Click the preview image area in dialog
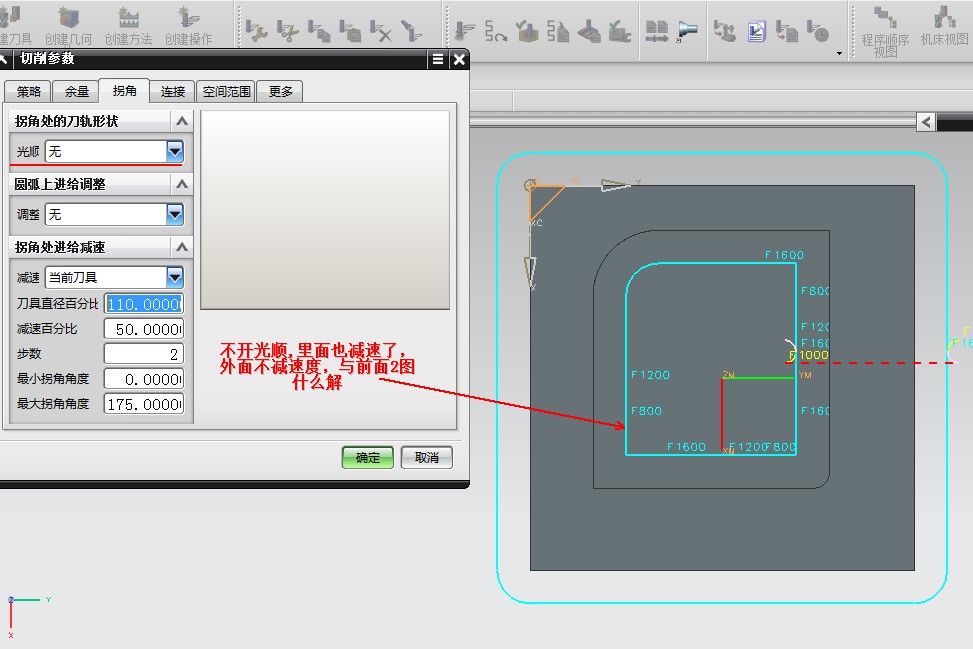Screen dimensions: 973x649 pyautogui.click(x=325, y=210)
